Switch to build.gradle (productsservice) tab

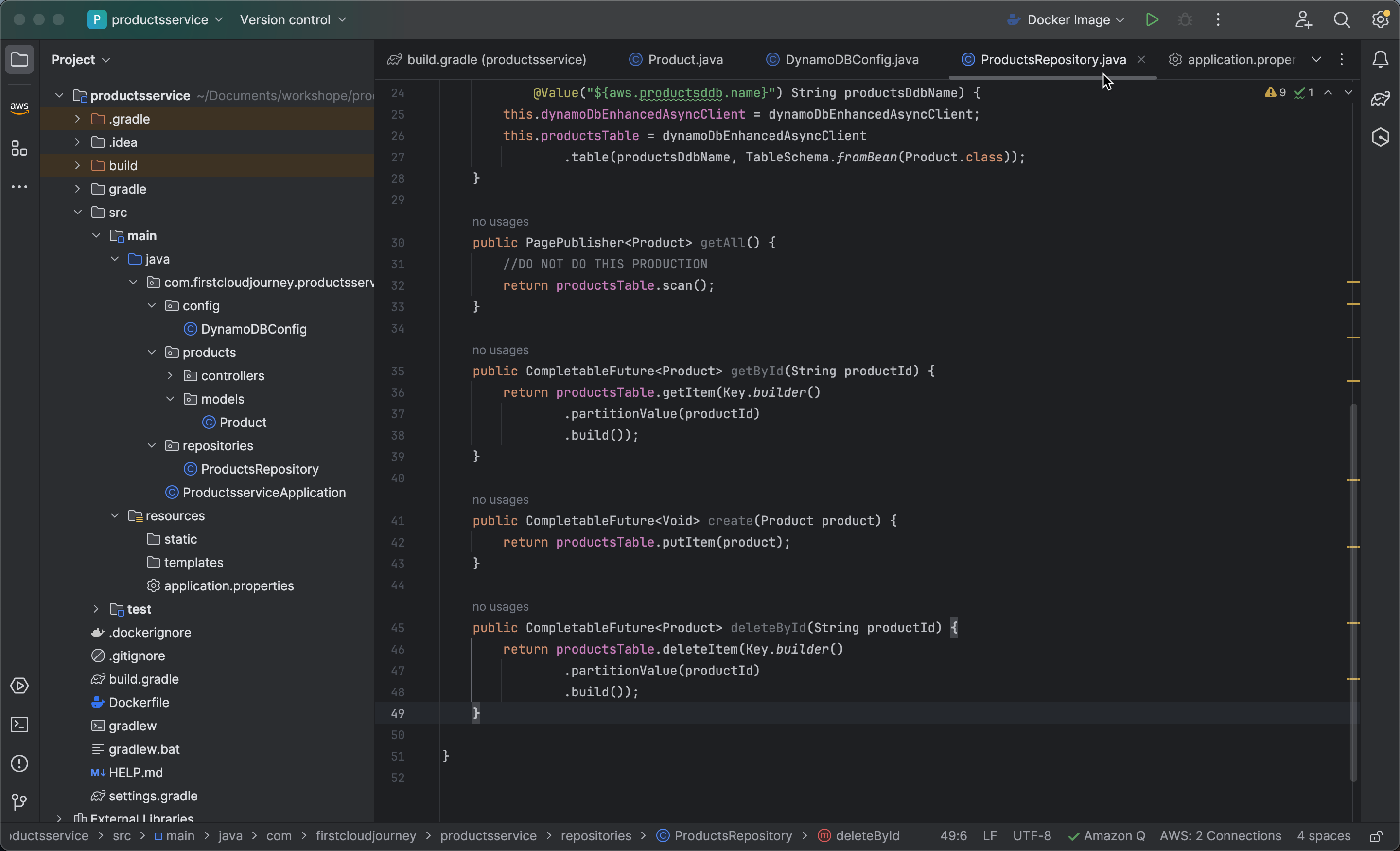[487, 60]
